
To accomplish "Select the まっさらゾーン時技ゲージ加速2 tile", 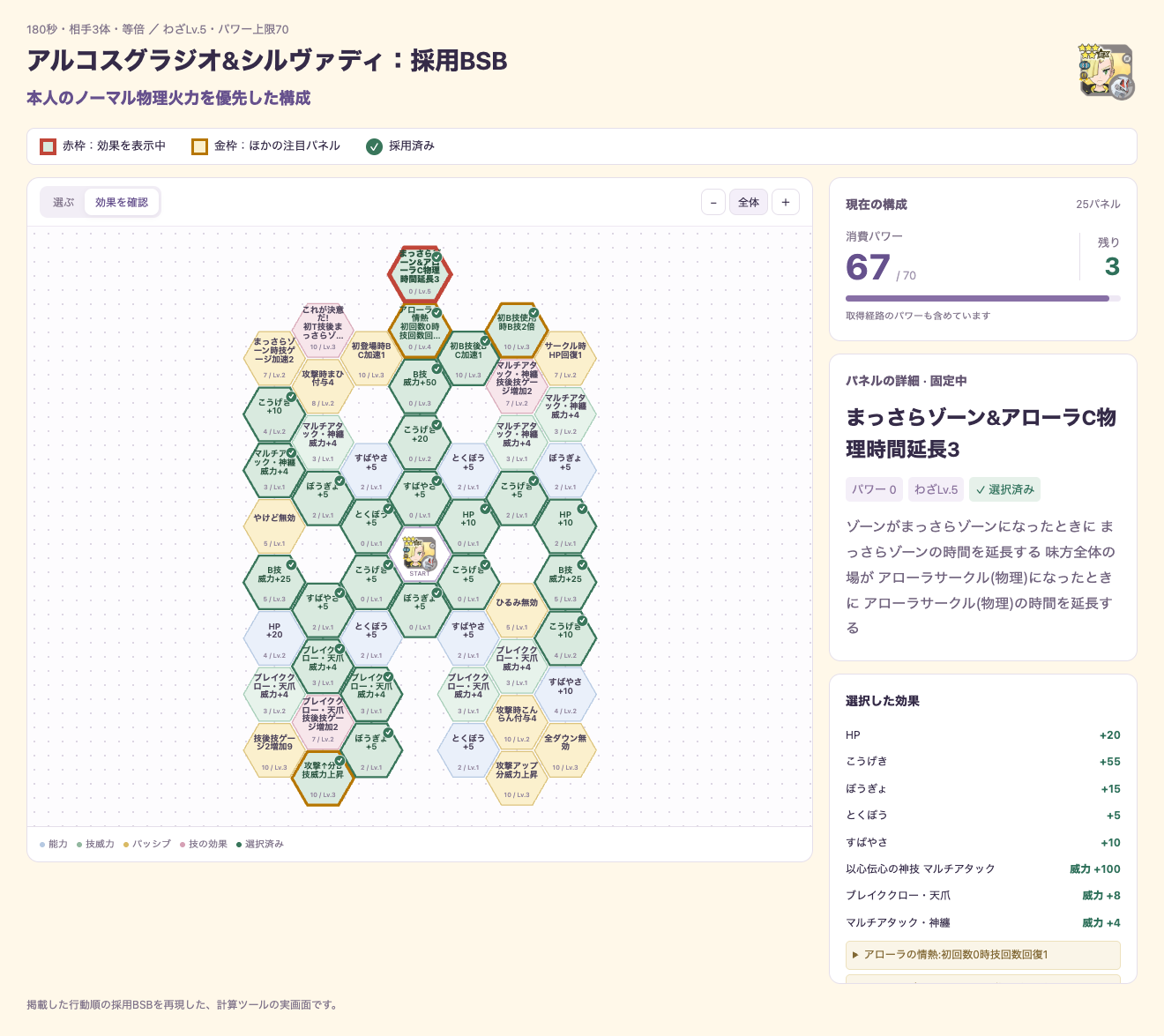I will click(x=274, y=359).
